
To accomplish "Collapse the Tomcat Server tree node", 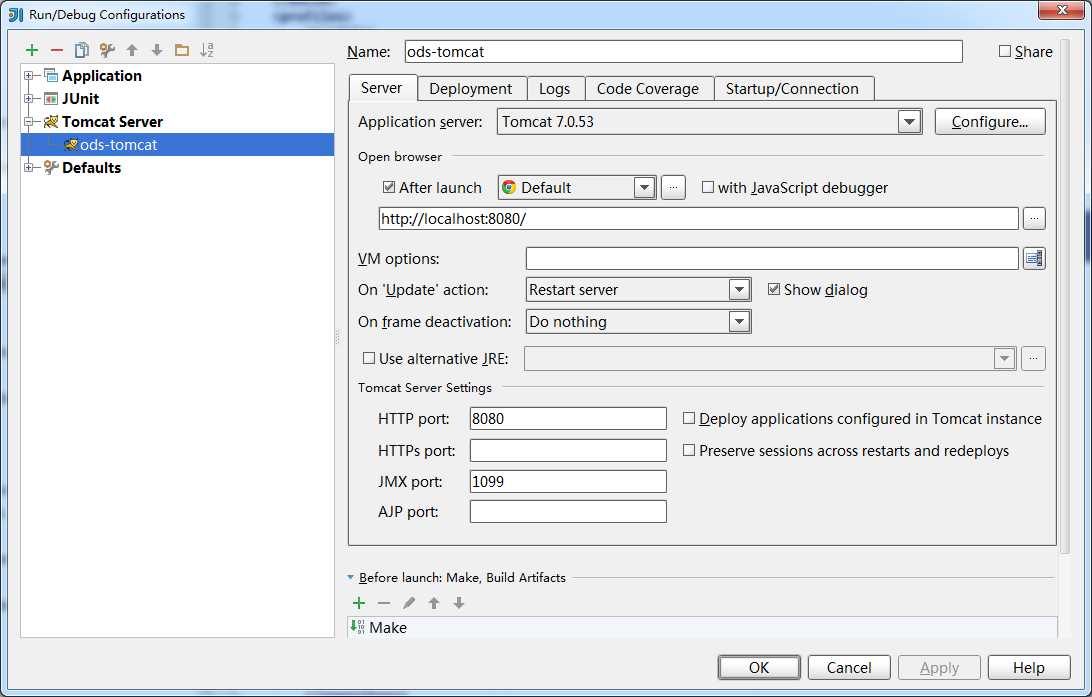I will [x=29, y=122].
